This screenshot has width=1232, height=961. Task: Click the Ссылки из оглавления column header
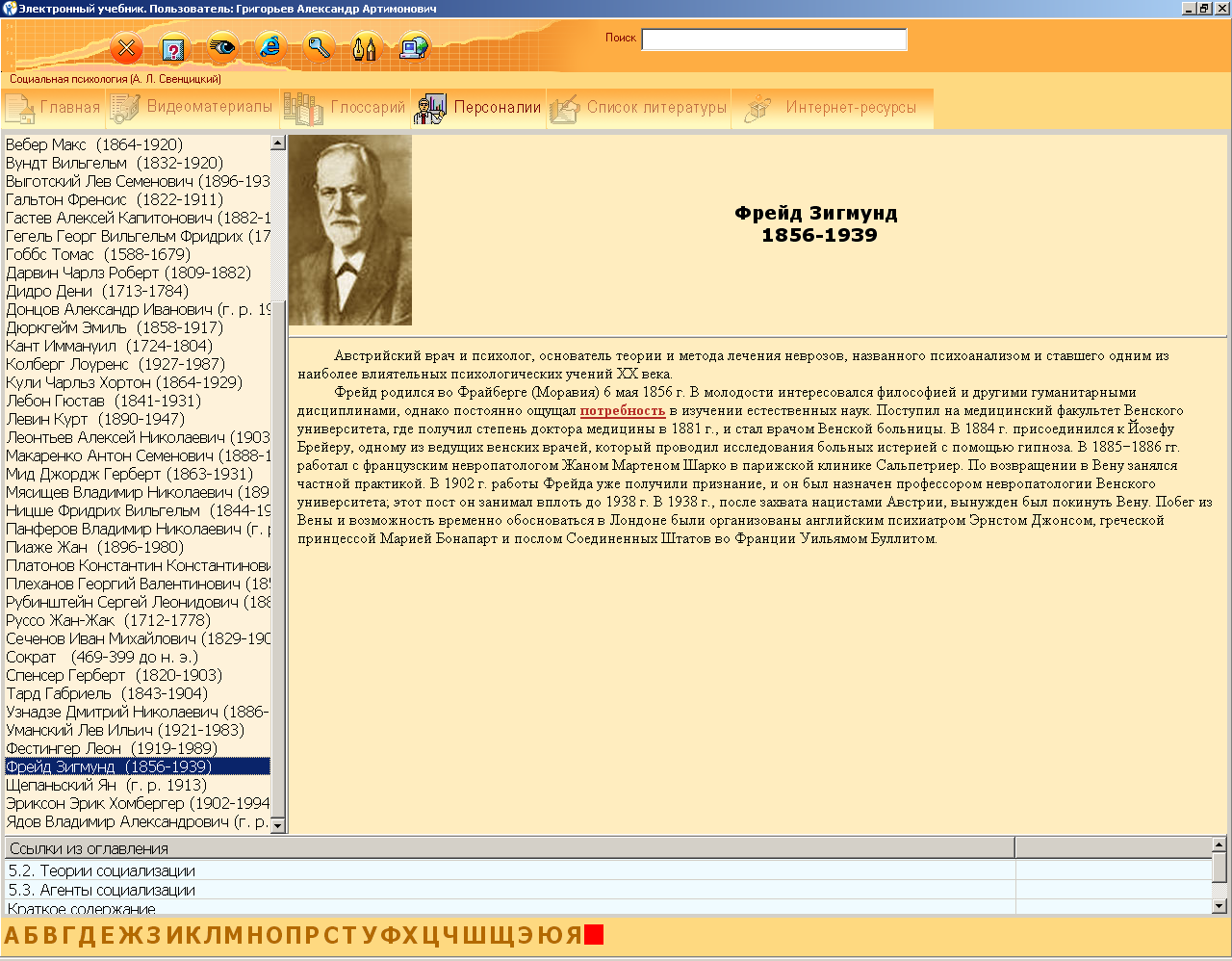click(509, 848)
